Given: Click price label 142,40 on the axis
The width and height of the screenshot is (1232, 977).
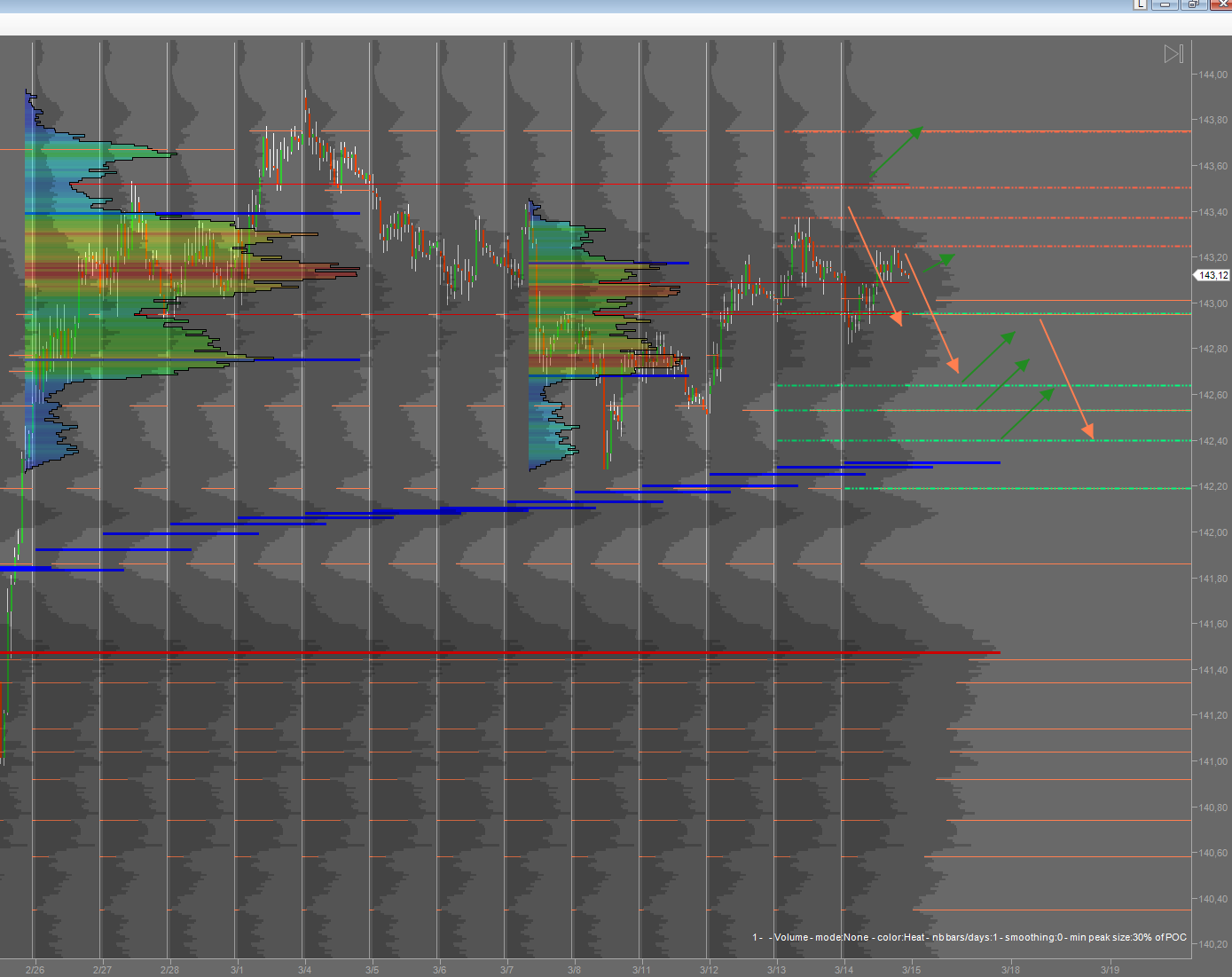Looking at the screenshot, I should click(1213, 441).
